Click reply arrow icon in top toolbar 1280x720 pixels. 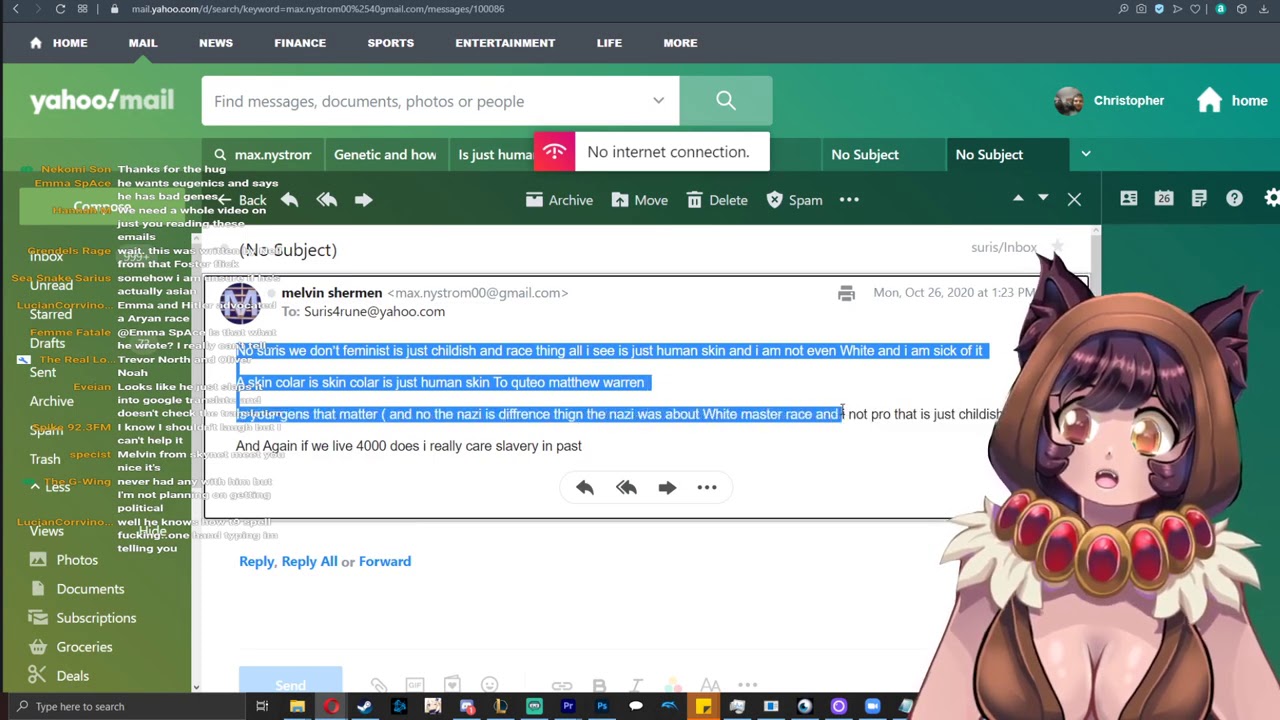[x=289, y=200]
